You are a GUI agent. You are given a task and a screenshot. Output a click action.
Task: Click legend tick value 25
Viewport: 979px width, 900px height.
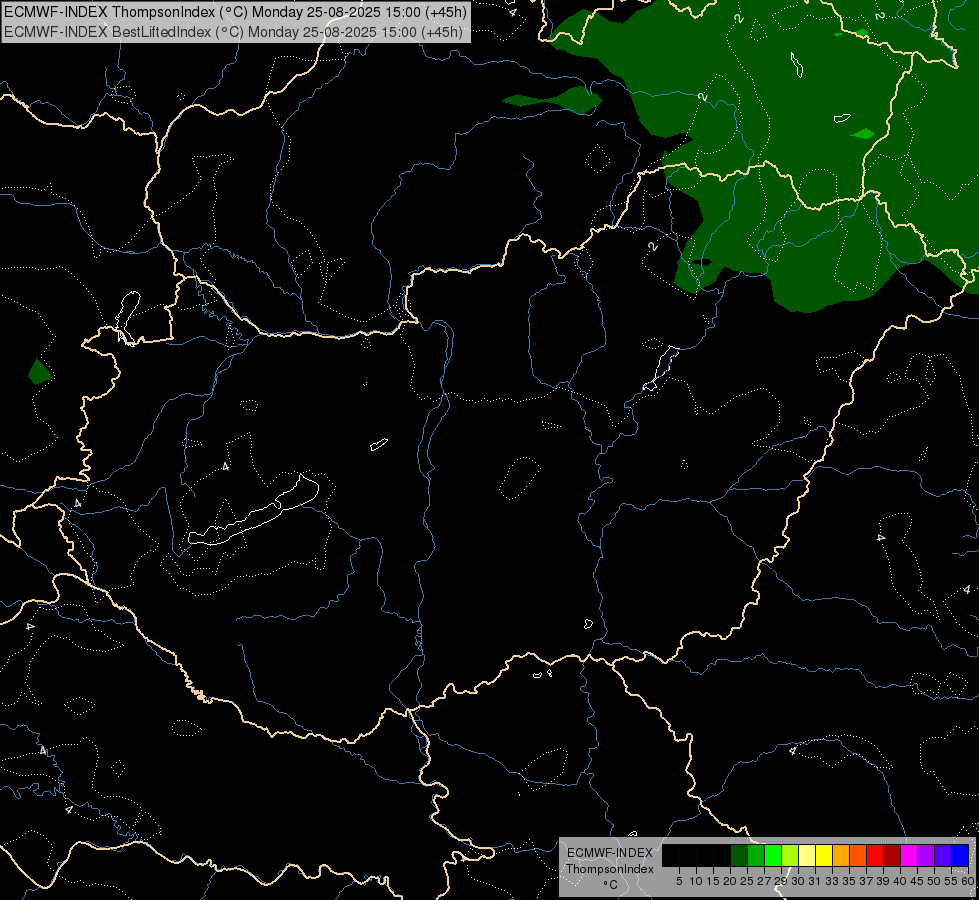747,881
